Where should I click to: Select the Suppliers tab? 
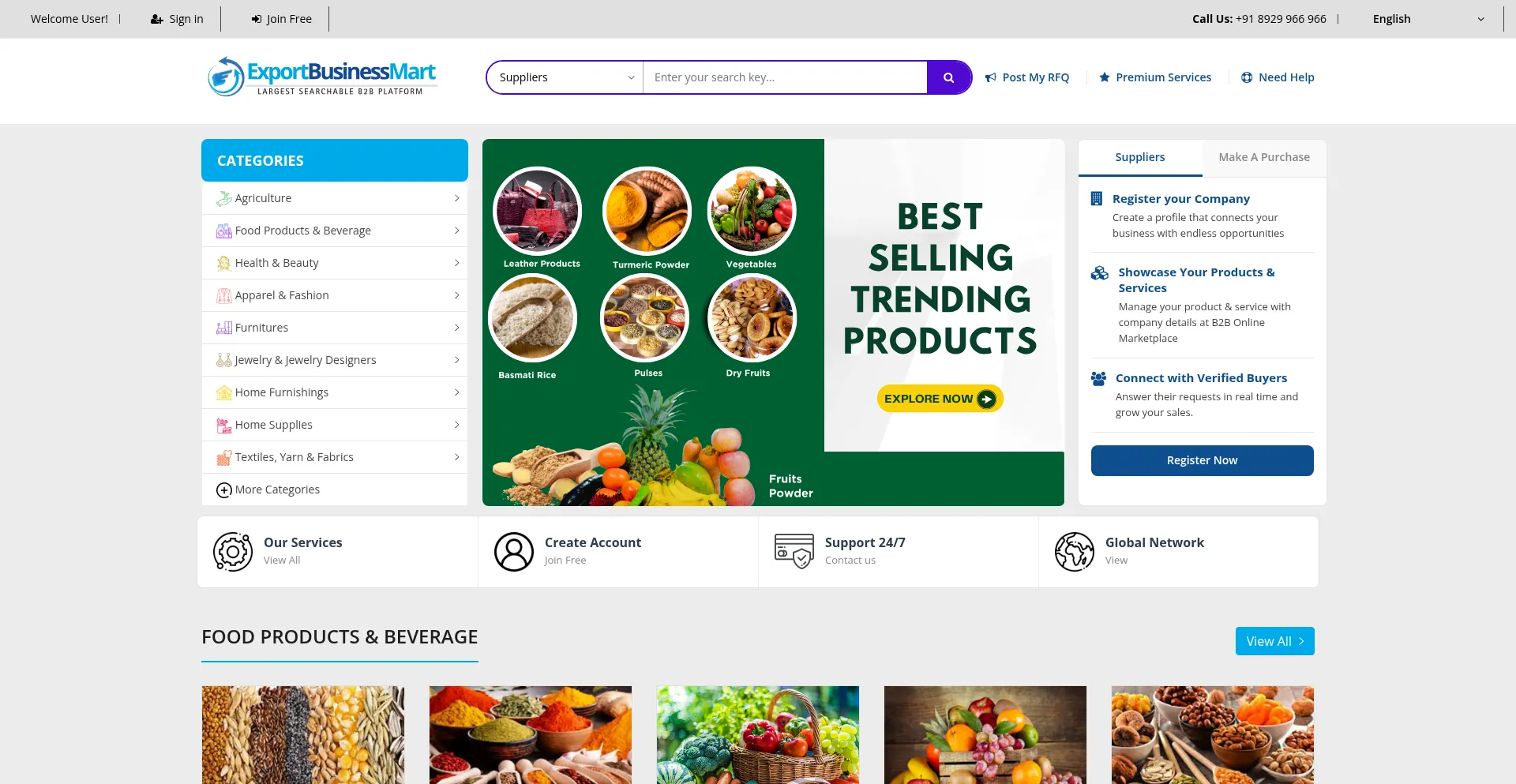(1140, 157)
